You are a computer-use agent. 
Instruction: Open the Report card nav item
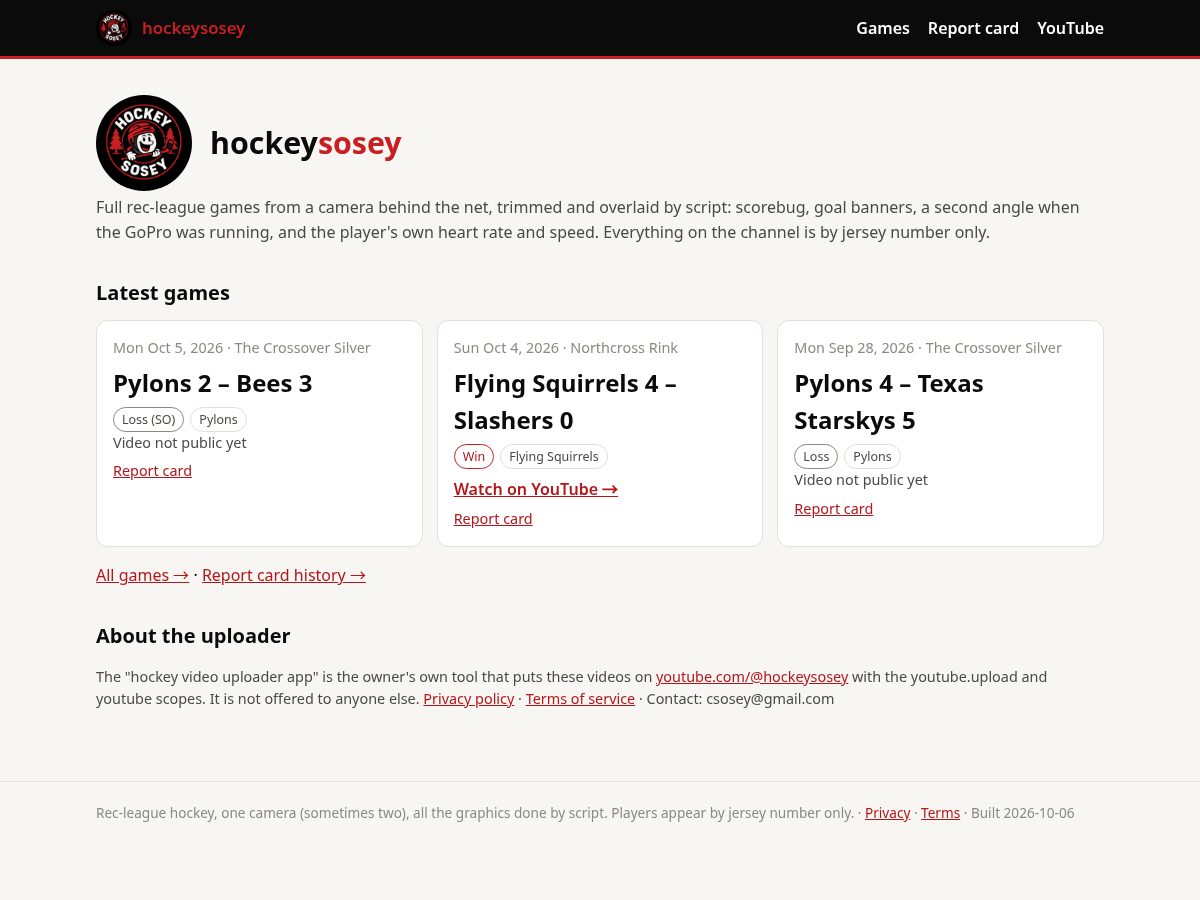973,28
